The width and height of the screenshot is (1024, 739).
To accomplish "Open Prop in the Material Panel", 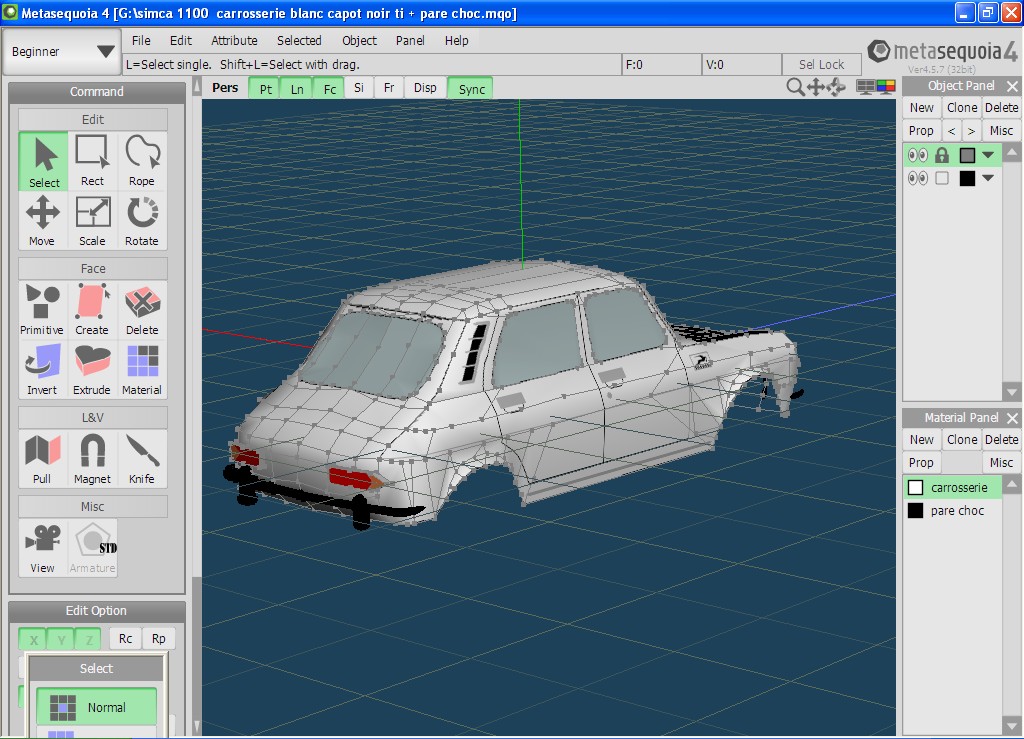I will point(921,463).
